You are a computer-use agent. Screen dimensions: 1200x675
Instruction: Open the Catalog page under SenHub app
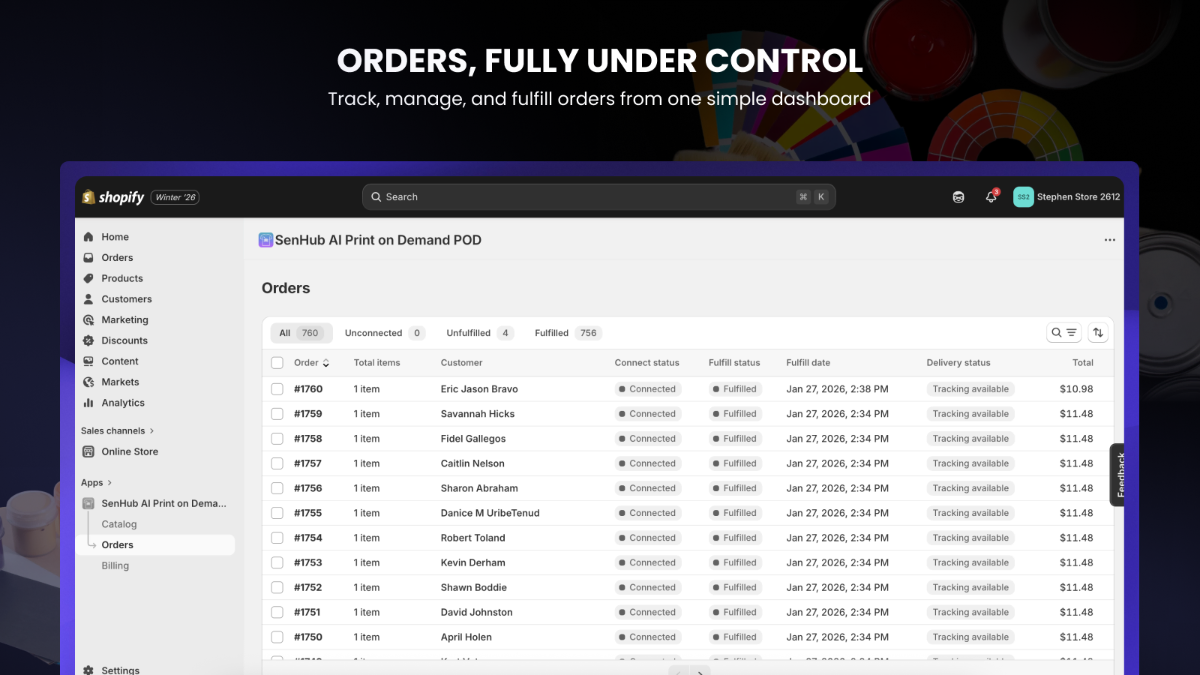click(x=119, y=523)
